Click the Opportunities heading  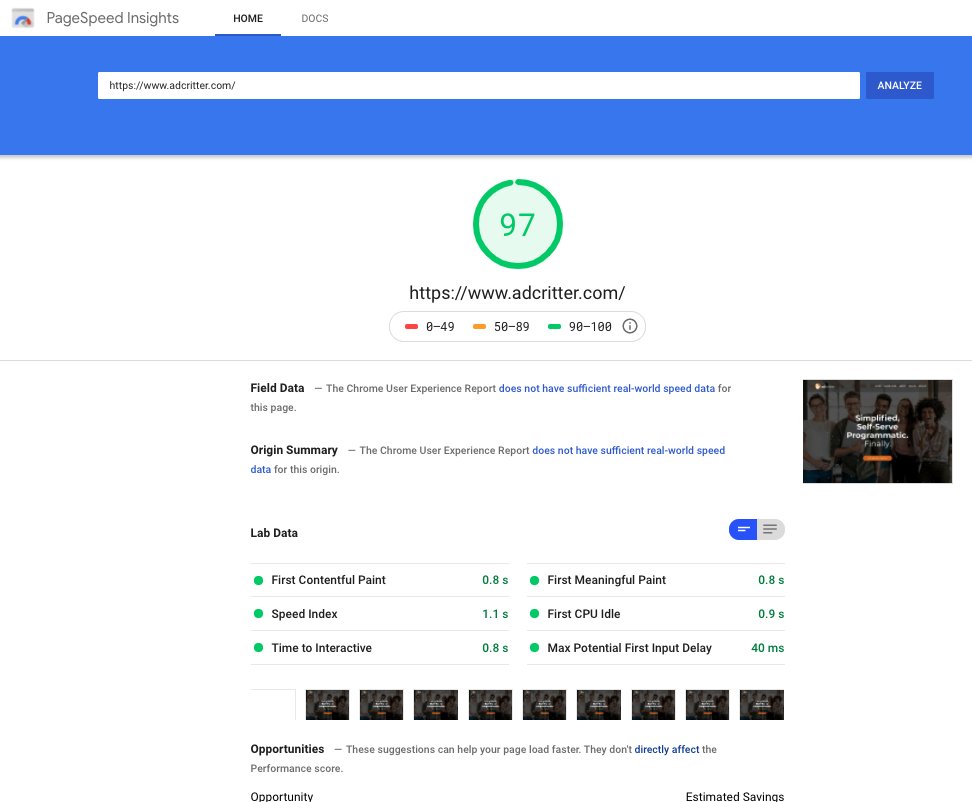tap(287, 749)
